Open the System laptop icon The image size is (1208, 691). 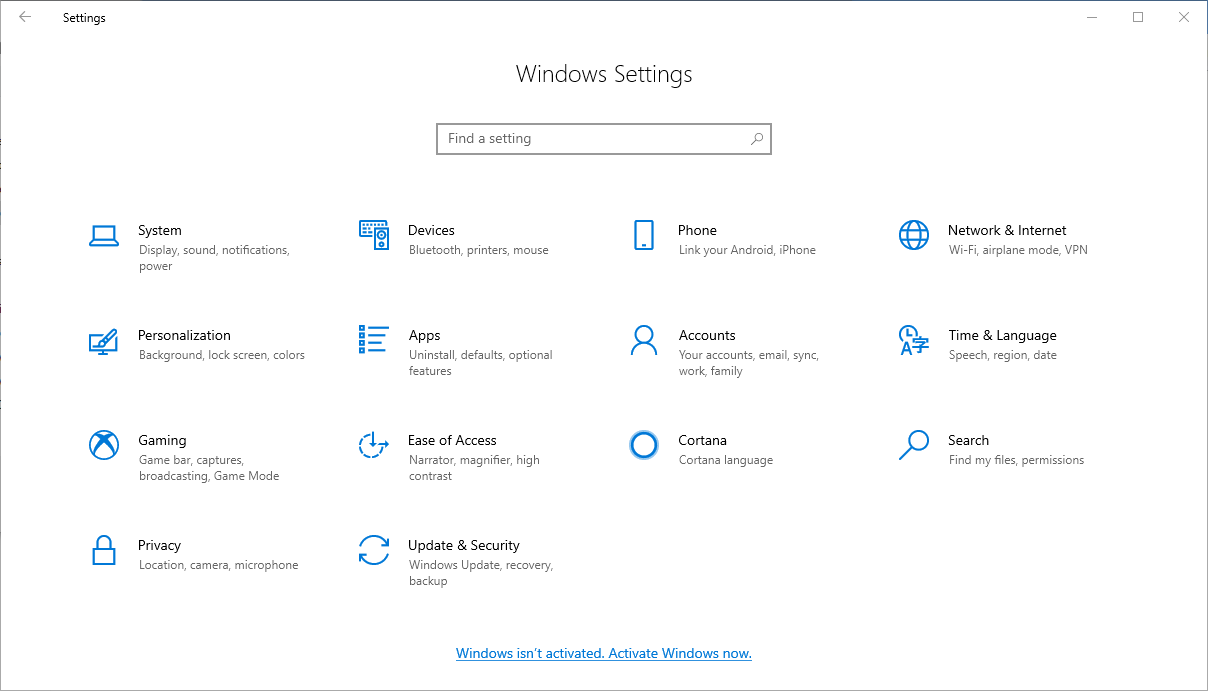(104, 236)
